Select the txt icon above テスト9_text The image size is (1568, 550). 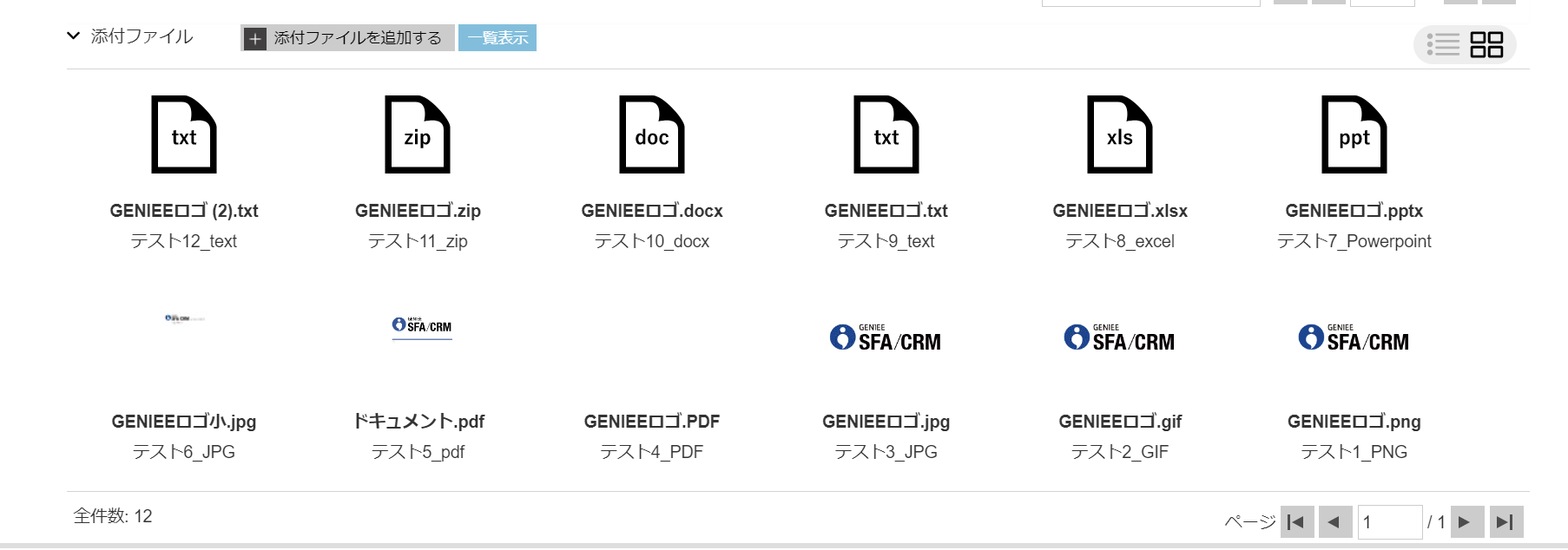coord(886,134)
